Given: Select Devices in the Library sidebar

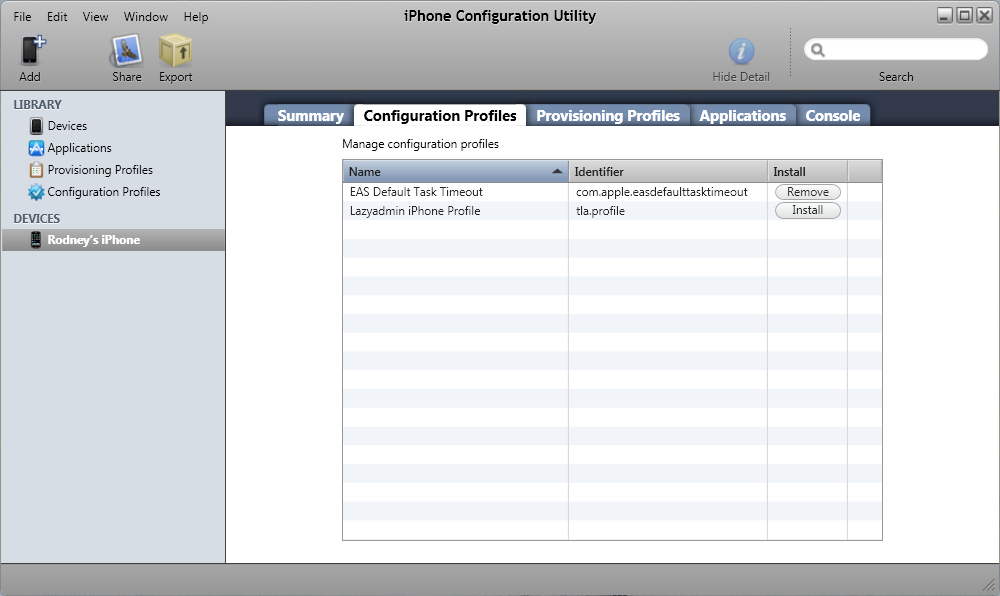Looking at the screenshot, I should (67, 126).
